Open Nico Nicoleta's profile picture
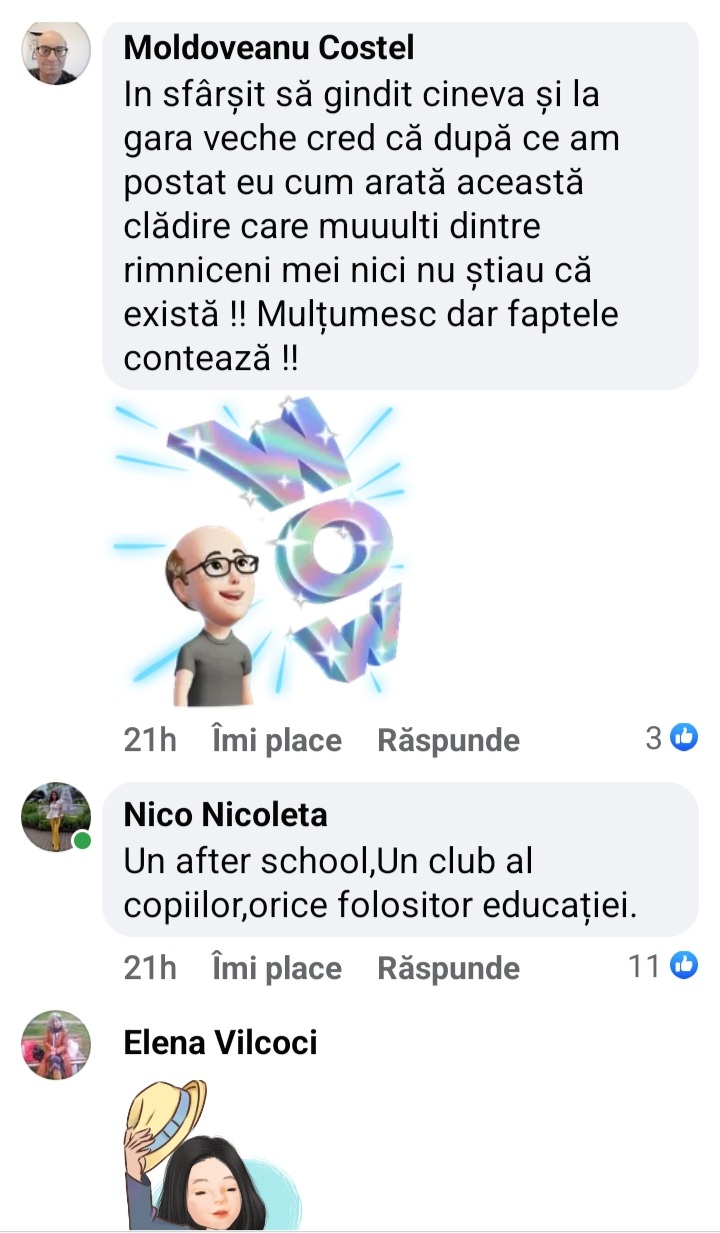This screenshot has width=720, height=1233. click(x=56, y=816)
